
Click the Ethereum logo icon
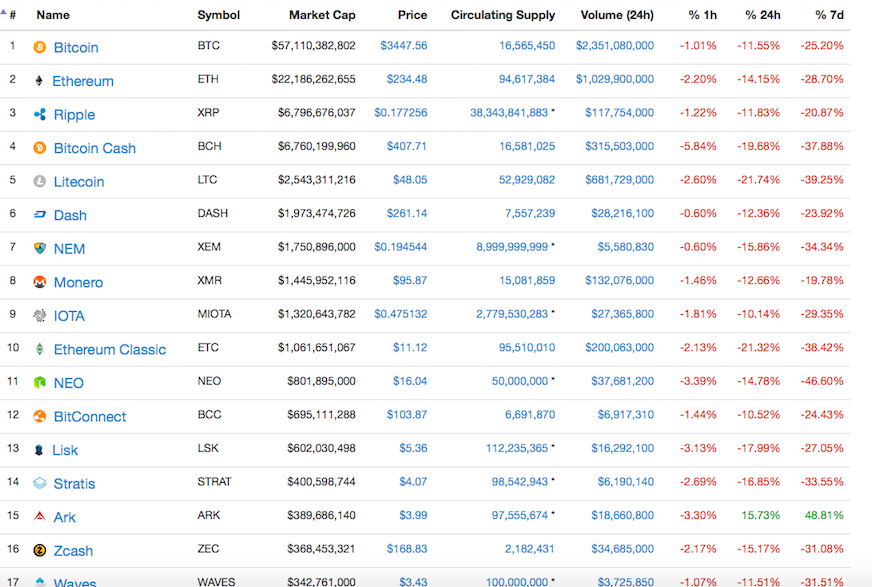(39, 81)
